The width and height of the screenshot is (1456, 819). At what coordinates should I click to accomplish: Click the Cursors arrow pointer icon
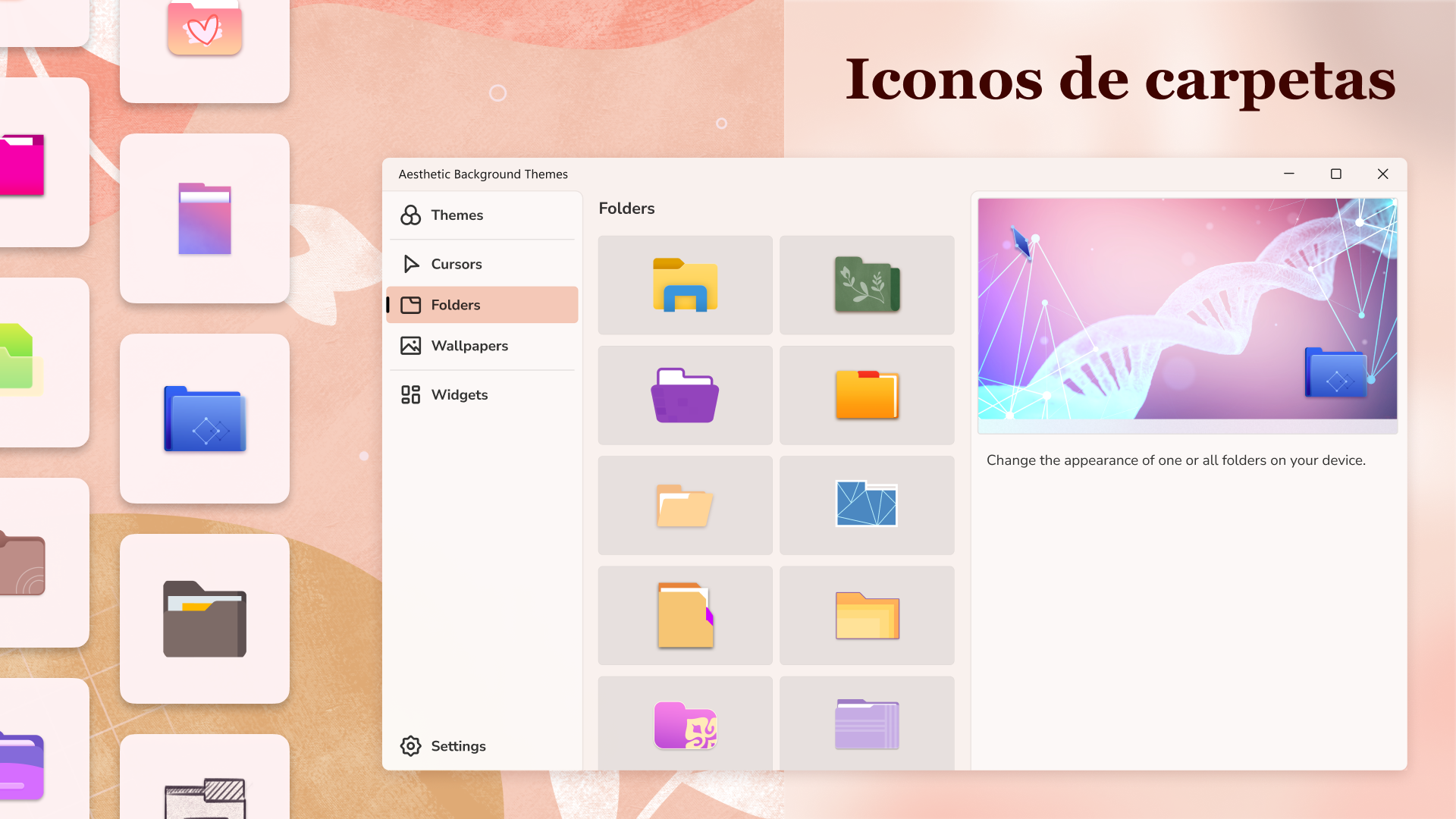[x=411, y=264]
